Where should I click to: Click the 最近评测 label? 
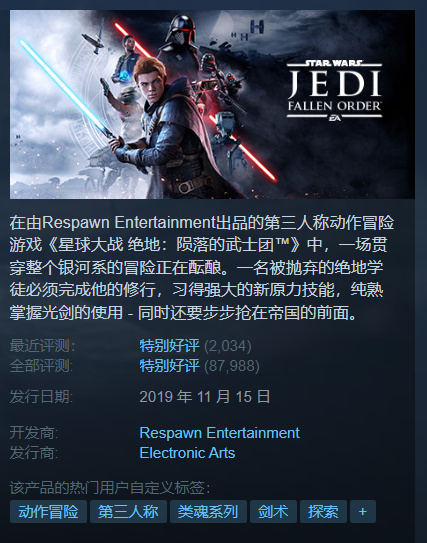coord(42,346)
